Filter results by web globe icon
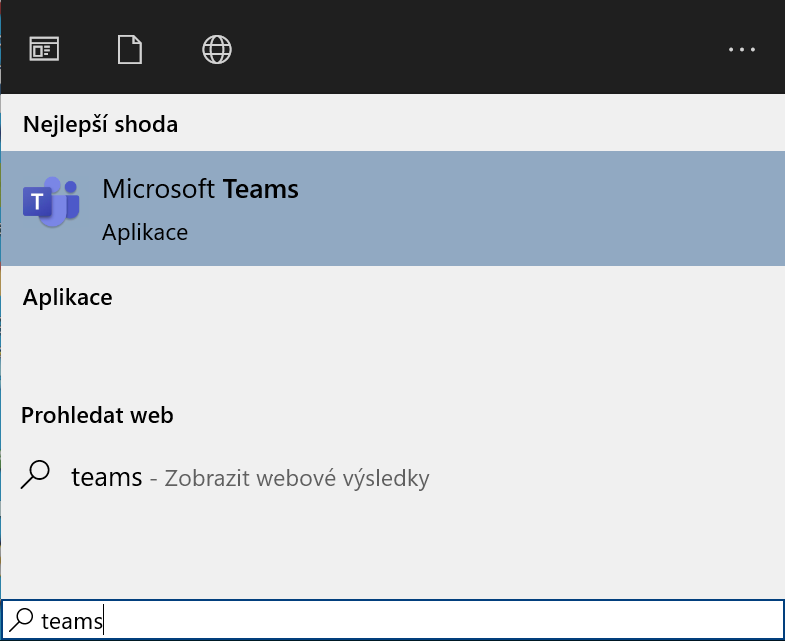 pyautogui.click(x=217, y=49)
